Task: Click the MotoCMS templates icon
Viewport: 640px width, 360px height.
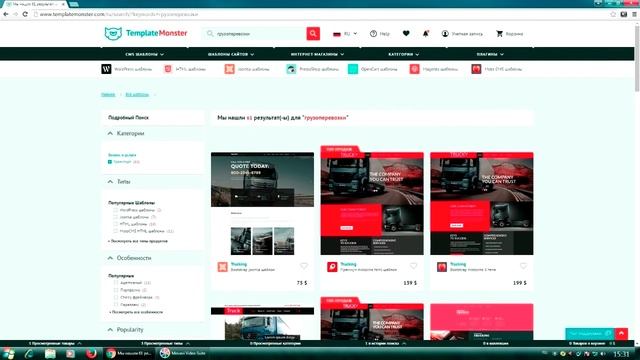Action: click(476, 69)
